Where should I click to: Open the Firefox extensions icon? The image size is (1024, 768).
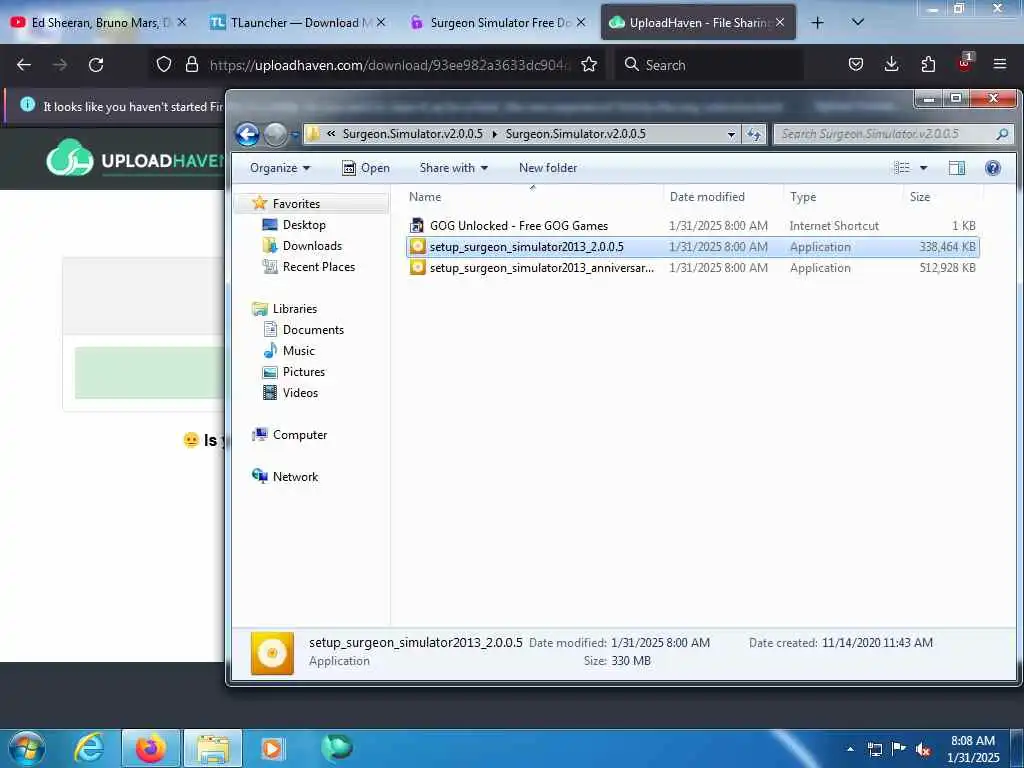coord(928,64)
